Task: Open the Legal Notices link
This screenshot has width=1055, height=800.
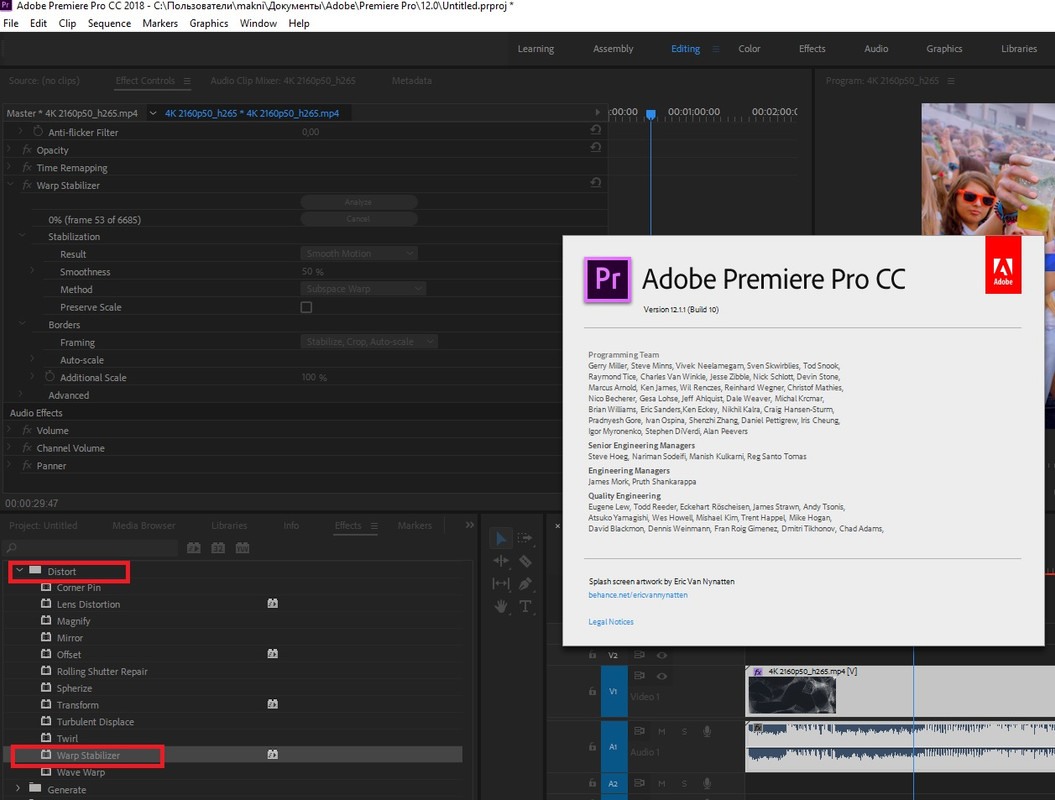Action: click(611, 622)
